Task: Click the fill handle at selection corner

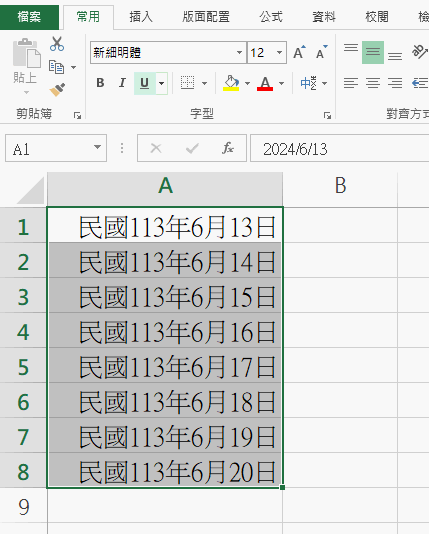Action: 282,487
